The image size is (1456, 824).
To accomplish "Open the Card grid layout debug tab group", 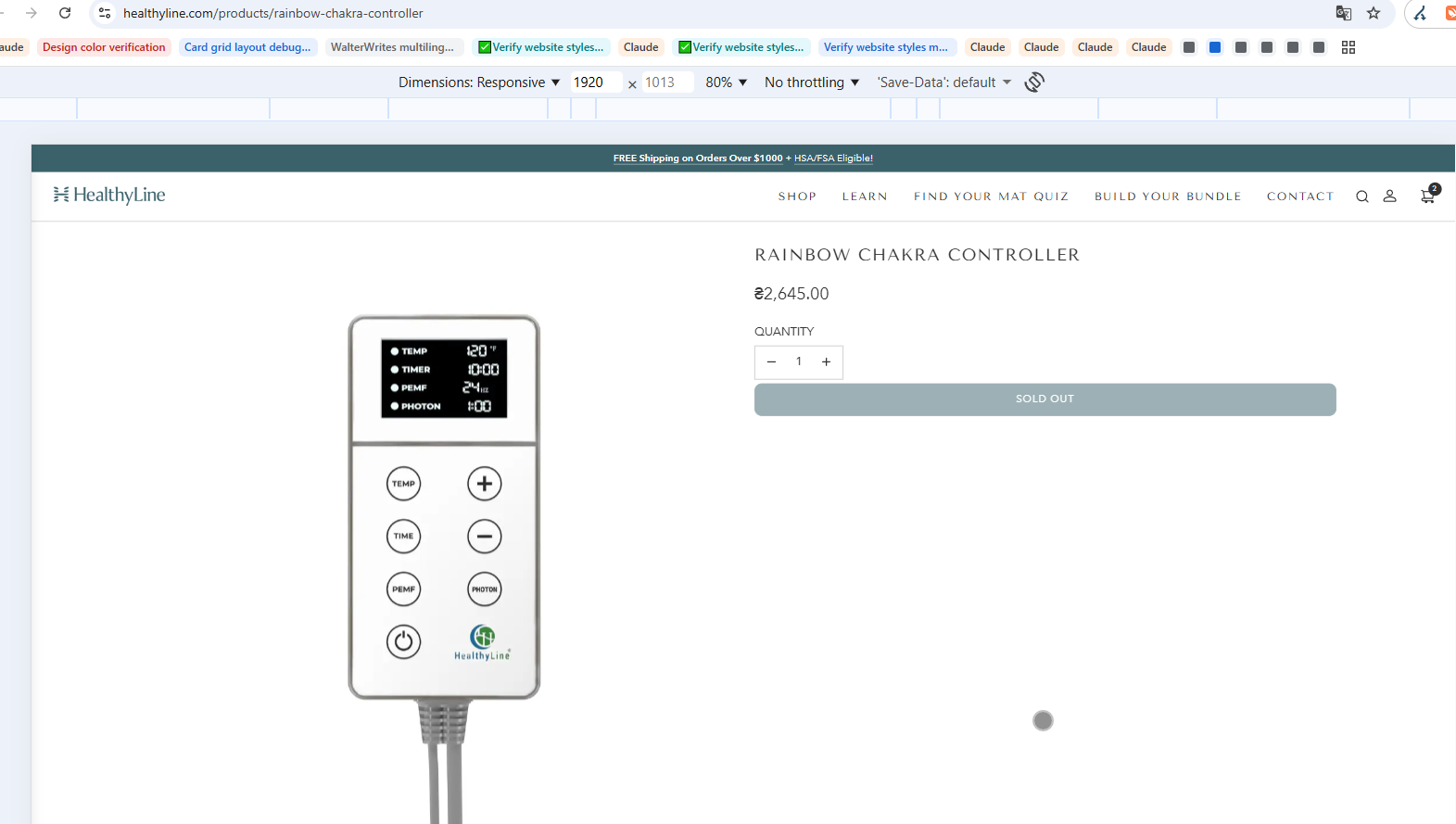I will (247, 47).
